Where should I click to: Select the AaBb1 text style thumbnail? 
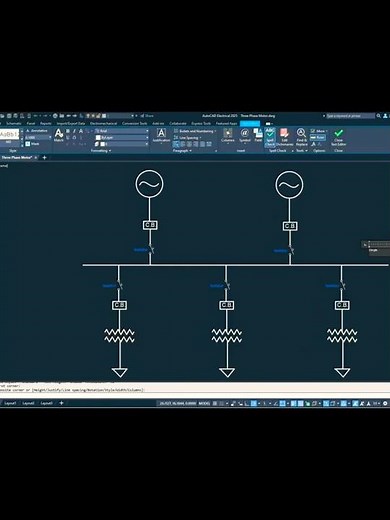click(x=9, y=134)
